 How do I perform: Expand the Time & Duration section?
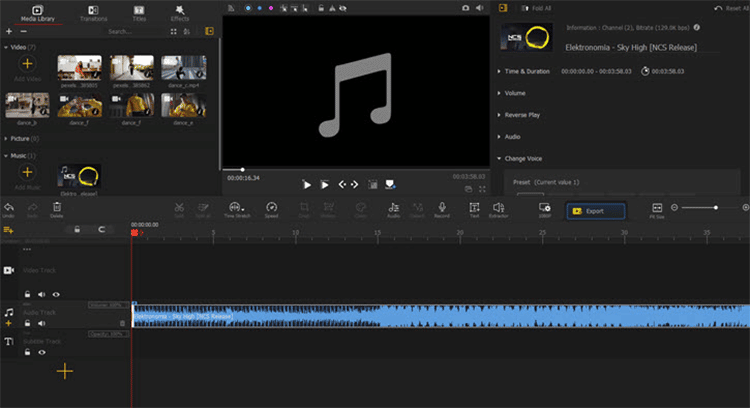[x=527, y=71]
